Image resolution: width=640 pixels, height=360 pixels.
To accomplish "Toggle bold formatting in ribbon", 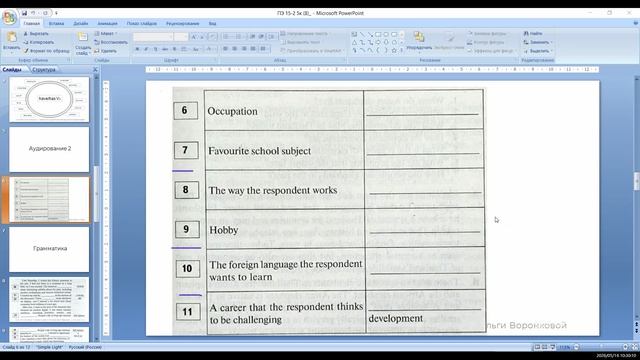I will 137,49.
